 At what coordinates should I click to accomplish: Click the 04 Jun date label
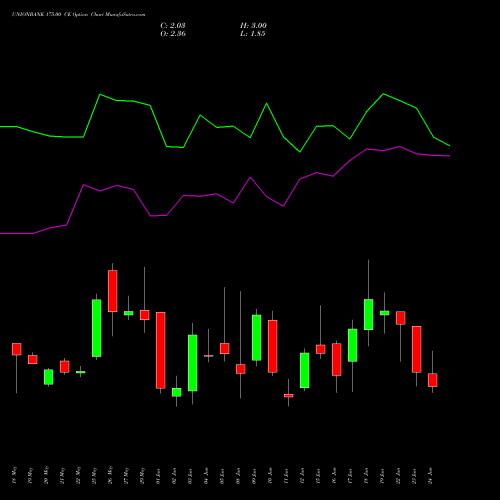[x=206, y=476]
